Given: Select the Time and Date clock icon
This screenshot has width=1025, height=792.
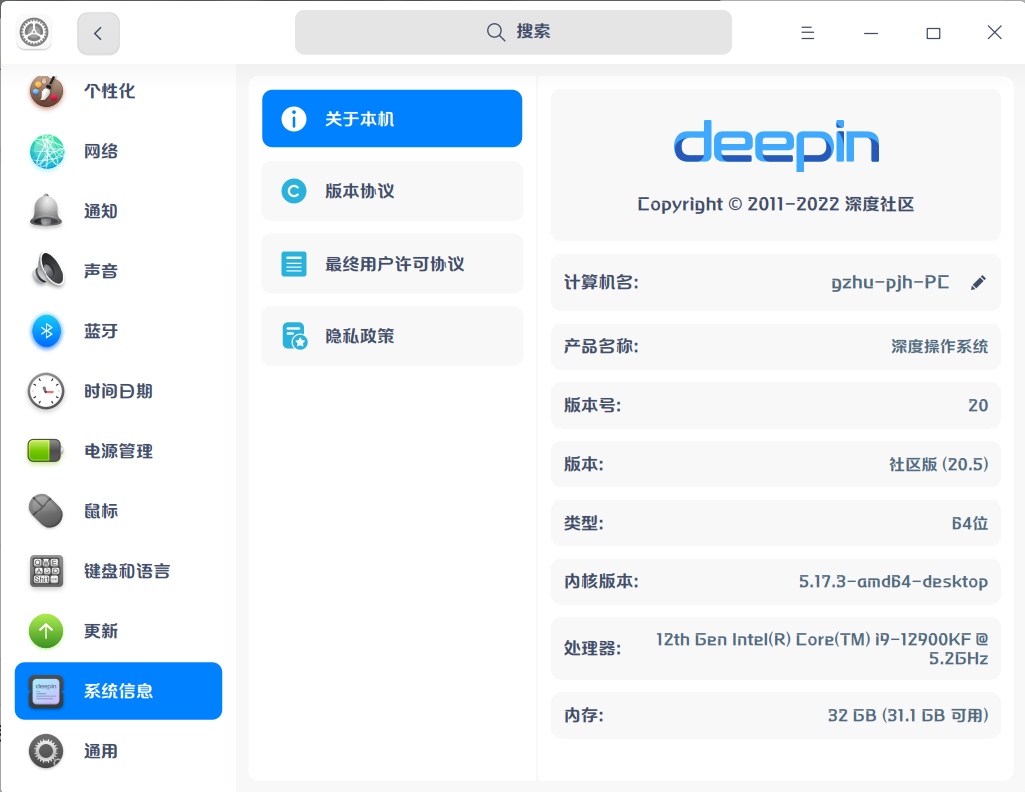Looking at the screenshot, I should (46, 391).
